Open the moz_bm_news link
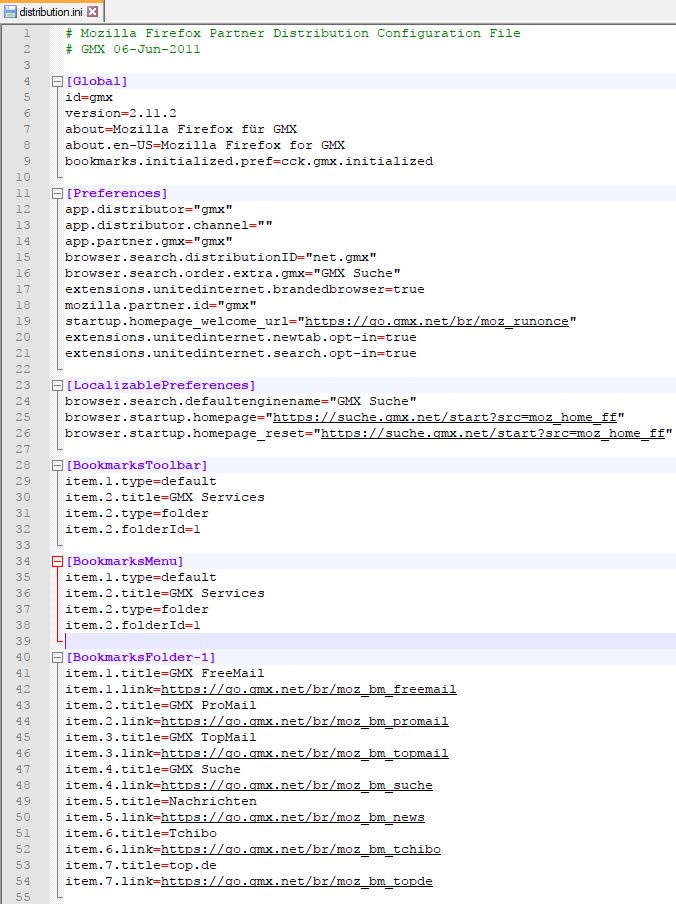The width and height of the screenshot is (676, 904). click(x=292, y=818)
